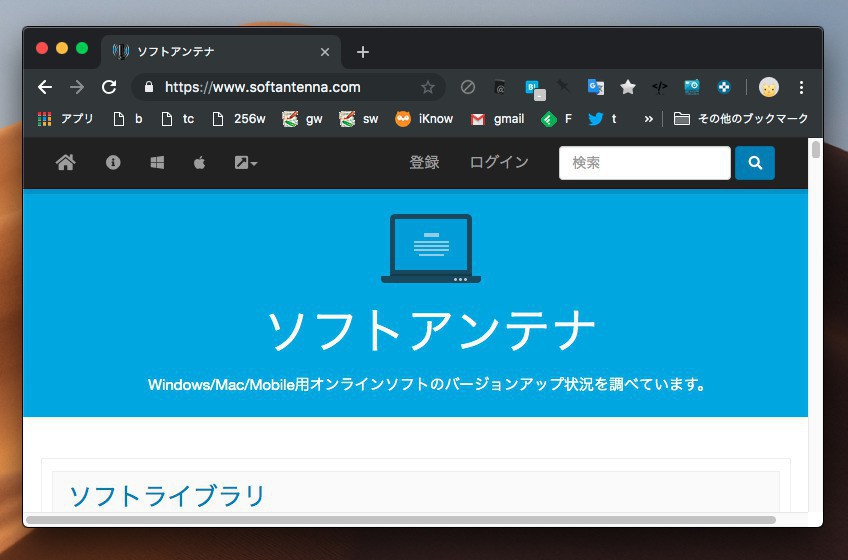848x560 pixels.
Task: Click the blue circular cross extension icon
Action: (x=724, y=87)
